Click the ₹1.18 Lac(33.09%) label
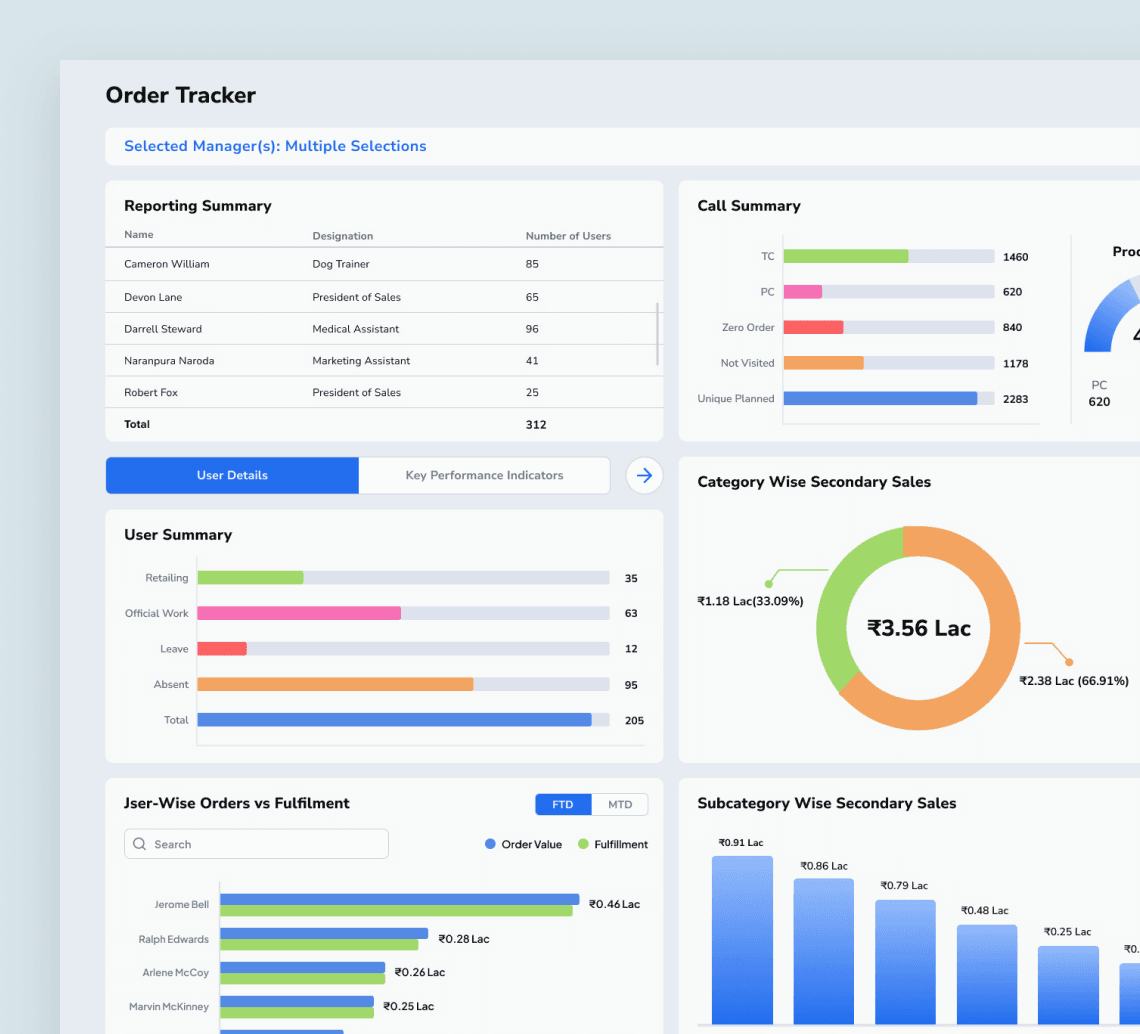Image resolution: width=1140 pixels, height=1034 pixels. click(750, 601)
